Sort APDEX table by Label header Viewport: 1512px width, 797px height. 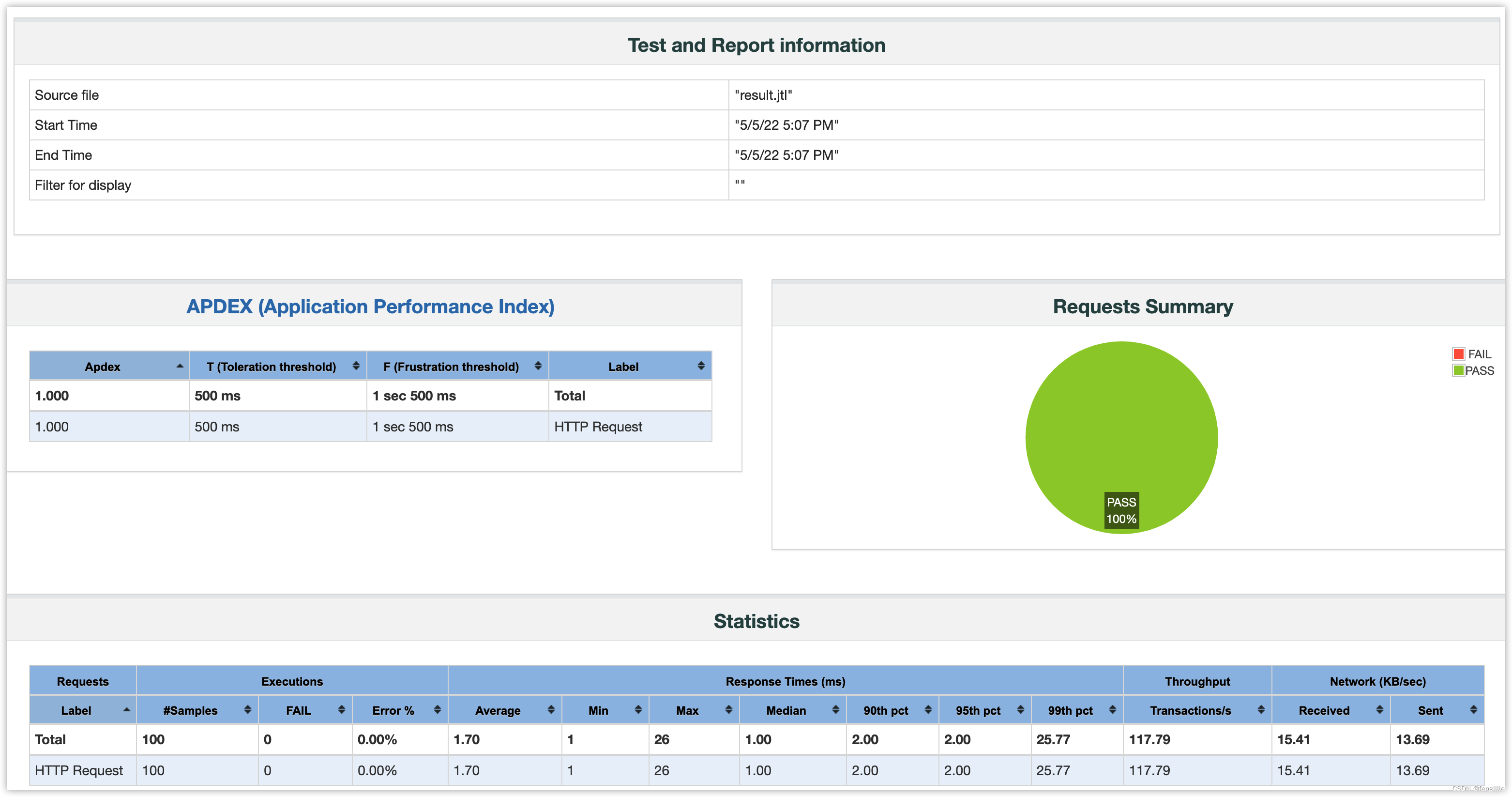623,367
